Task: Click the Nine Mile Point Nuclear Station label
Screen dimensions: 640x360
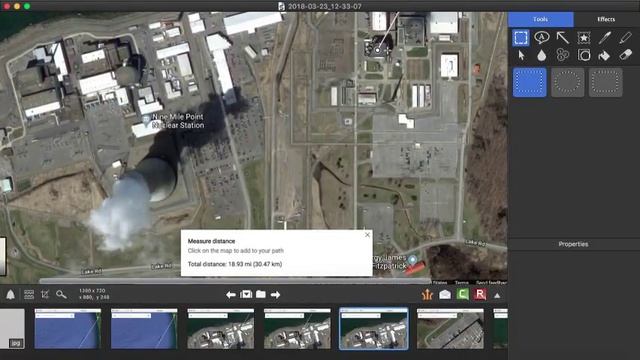Action: coord(178,121)
